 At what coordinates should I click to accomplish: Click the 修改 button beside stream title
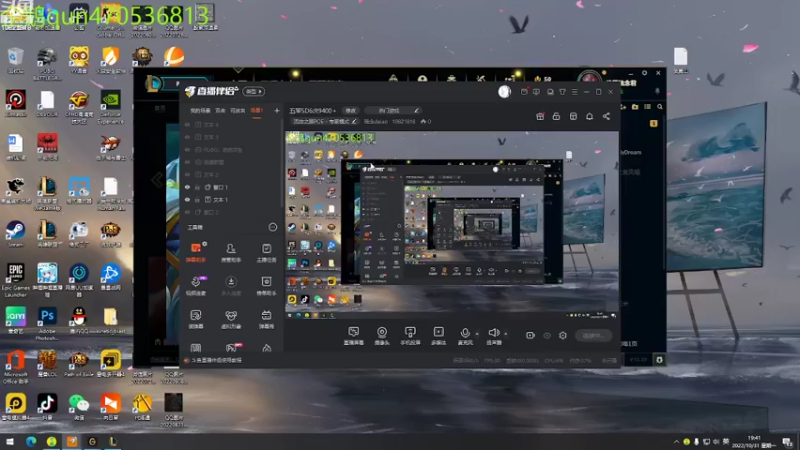point(351,110)
